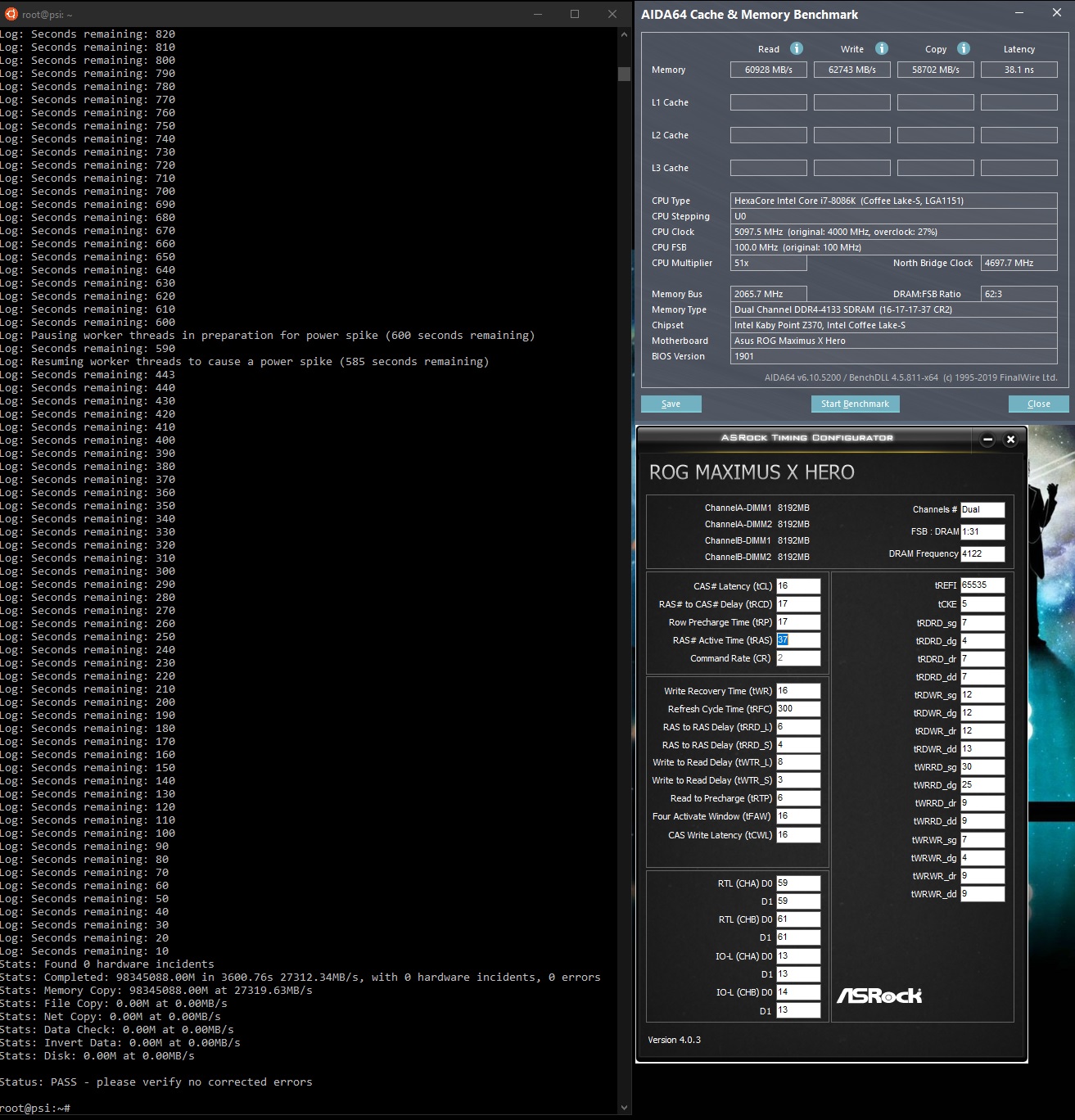Click the terminal scrollbar up arrow

(625, 34)
